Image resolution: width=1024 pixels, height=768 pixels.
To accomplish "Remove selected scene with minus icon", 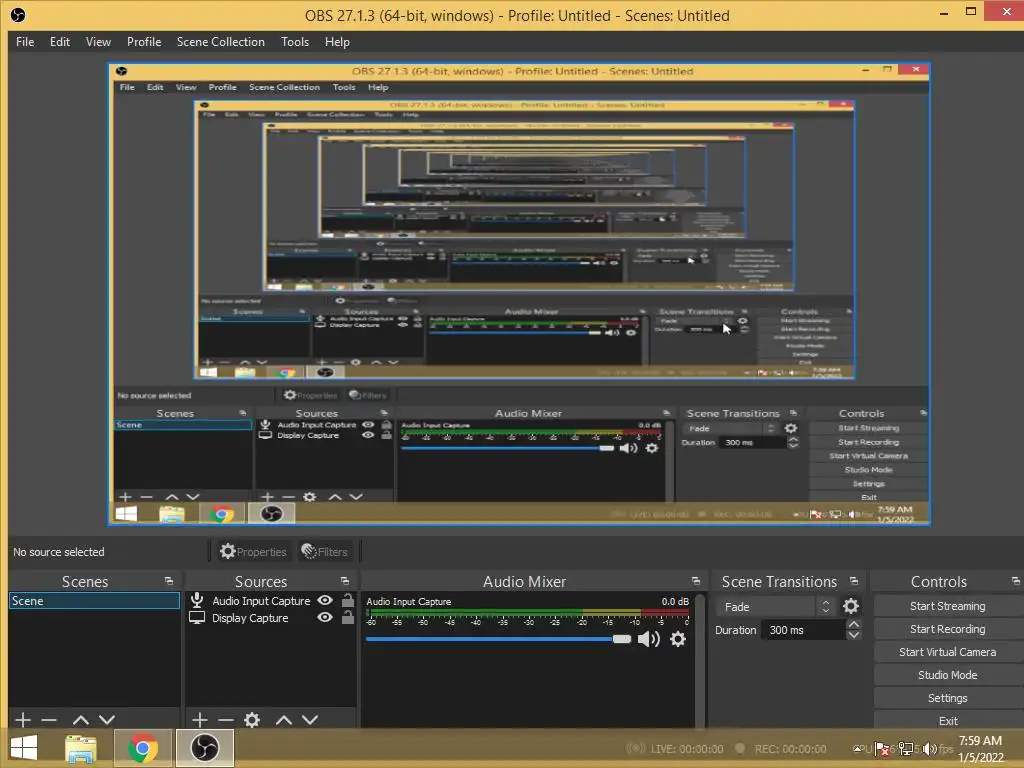I will (x=49, y=720).
